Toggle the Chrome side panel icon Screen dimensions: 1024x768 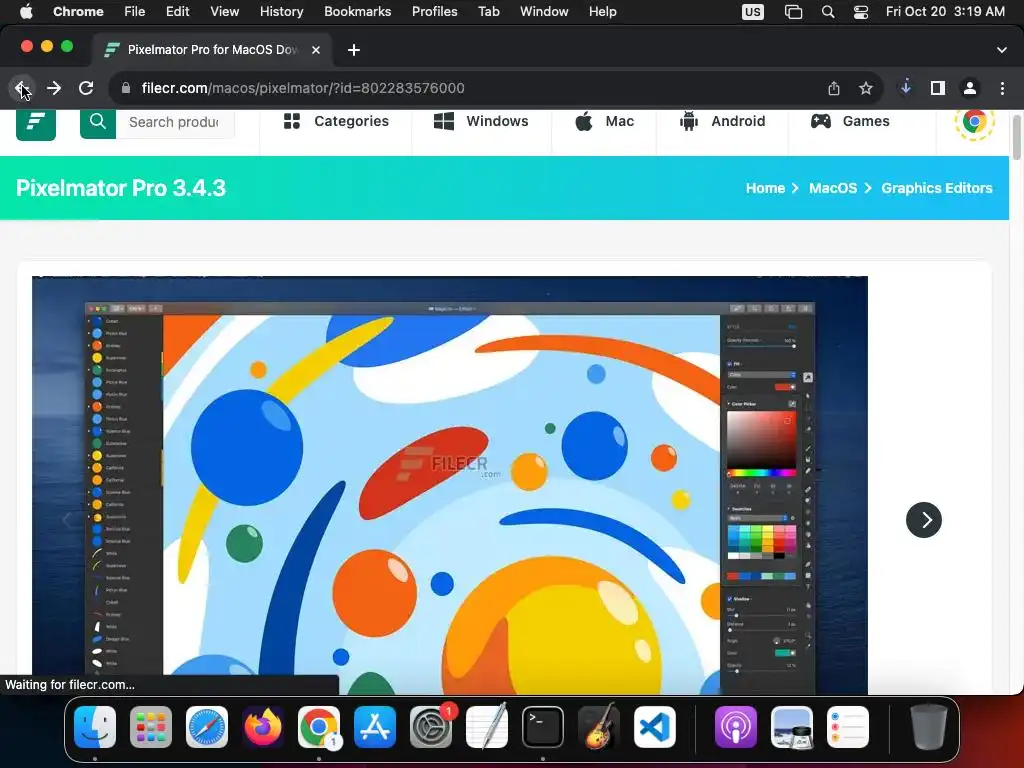(x=938, y=88)
